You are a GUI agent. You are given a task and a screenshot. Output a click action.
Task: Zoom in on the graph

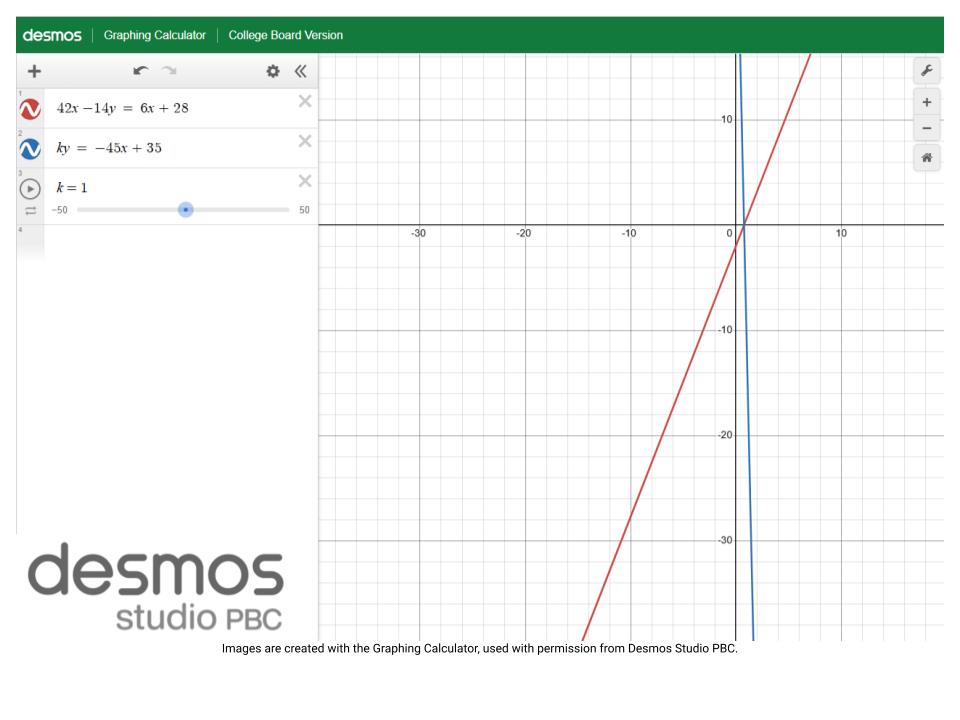(x=927, y=102)
